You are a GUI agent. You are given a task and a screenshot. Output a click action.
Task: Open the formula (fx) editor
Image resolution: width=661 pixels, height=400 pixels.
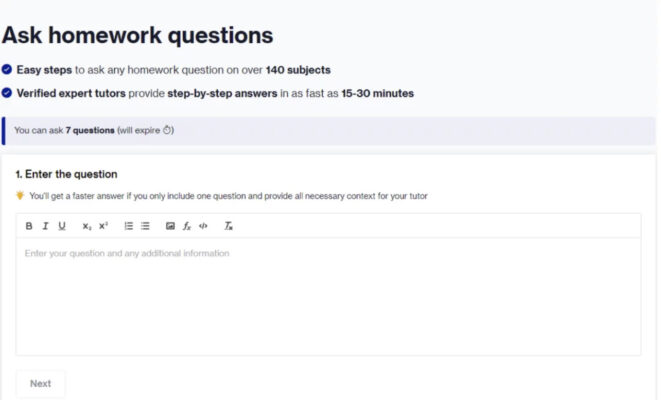coord(187,226)
